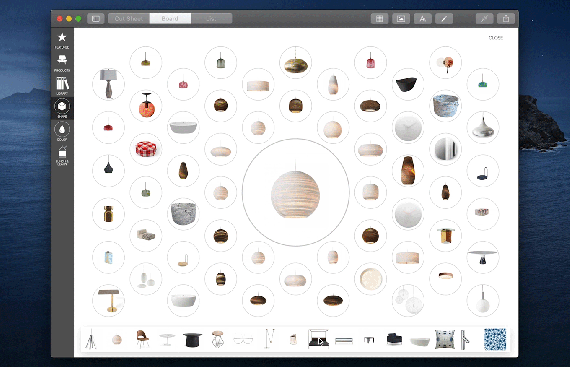Open the Library books icon in sidebar
The height and width of the screenshot is (367, 570).
62,86
